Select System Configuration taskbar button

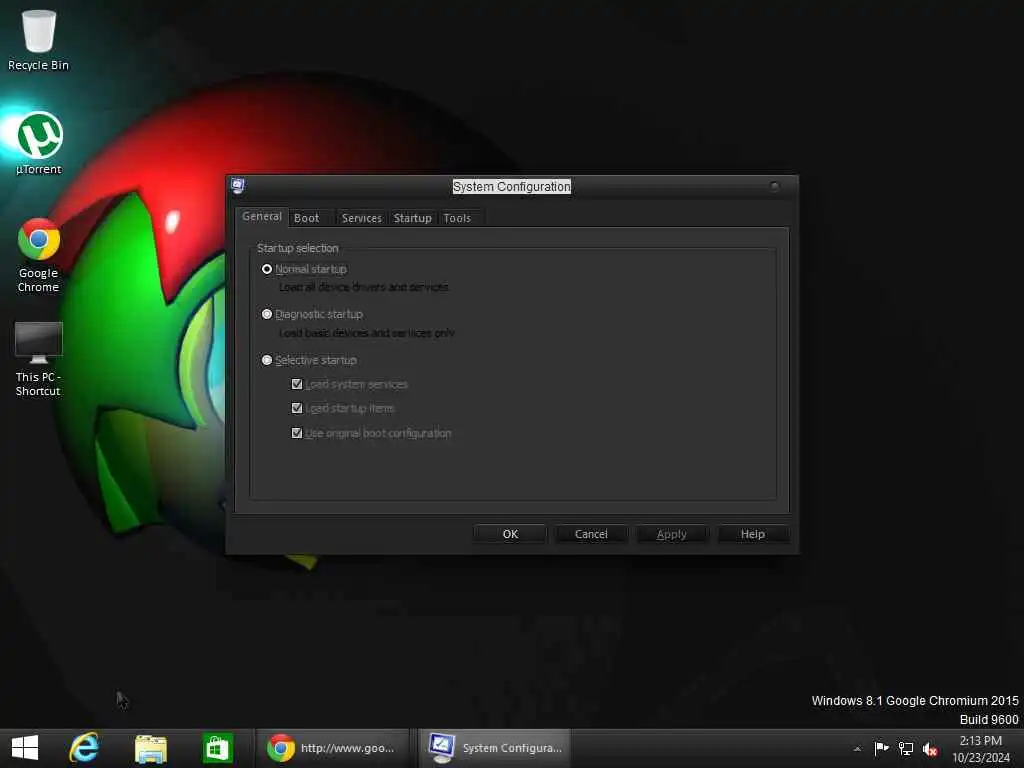click(x=494, y=748)
